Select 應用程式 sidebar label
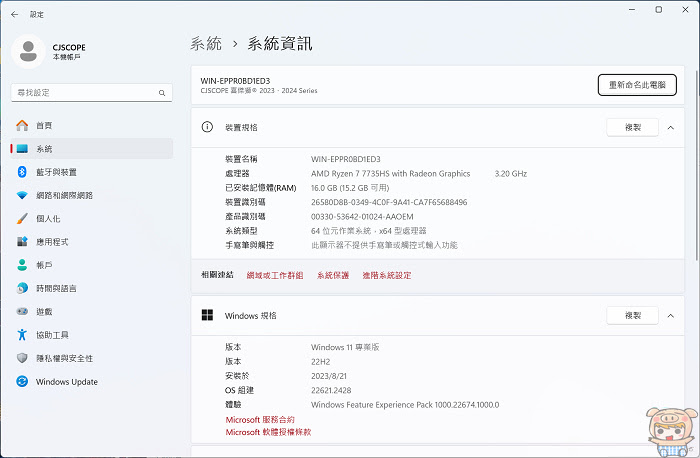This screenshot has width=700, height=458. [x=52, y=241]
